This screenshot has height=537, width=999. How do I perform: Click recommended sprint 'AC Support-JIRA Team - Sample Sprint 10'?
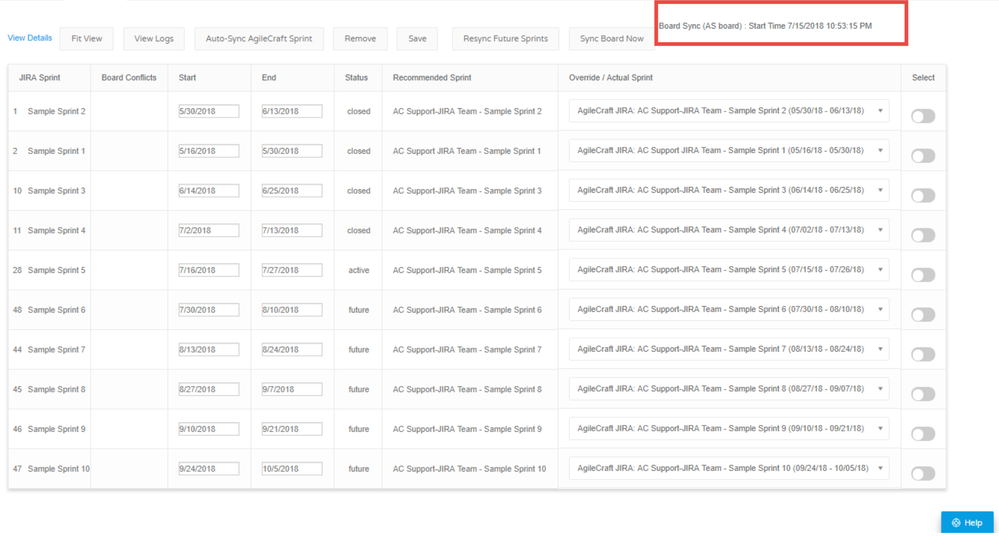(470, 469)
